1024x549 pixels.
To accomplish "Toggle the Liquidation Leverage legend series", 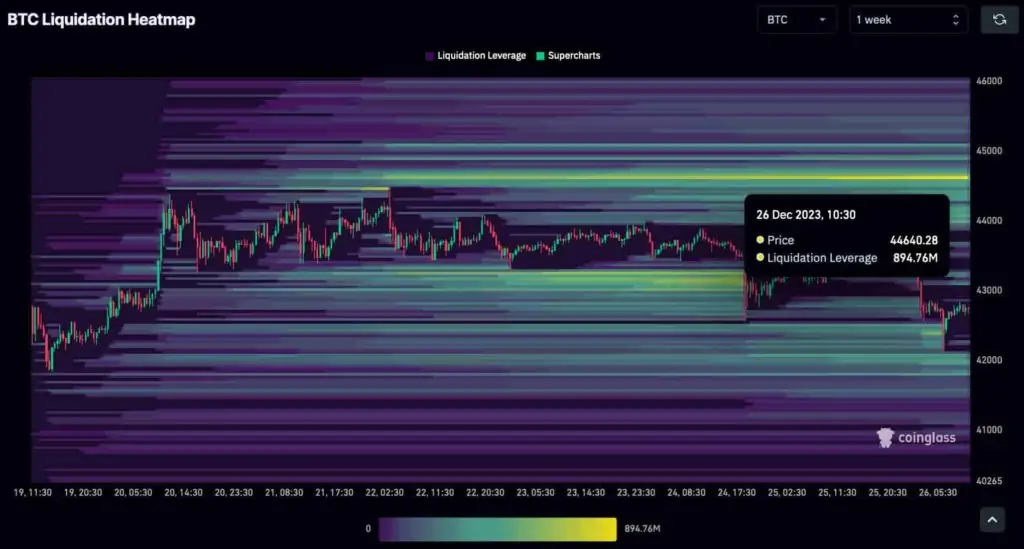I will 475,55.
